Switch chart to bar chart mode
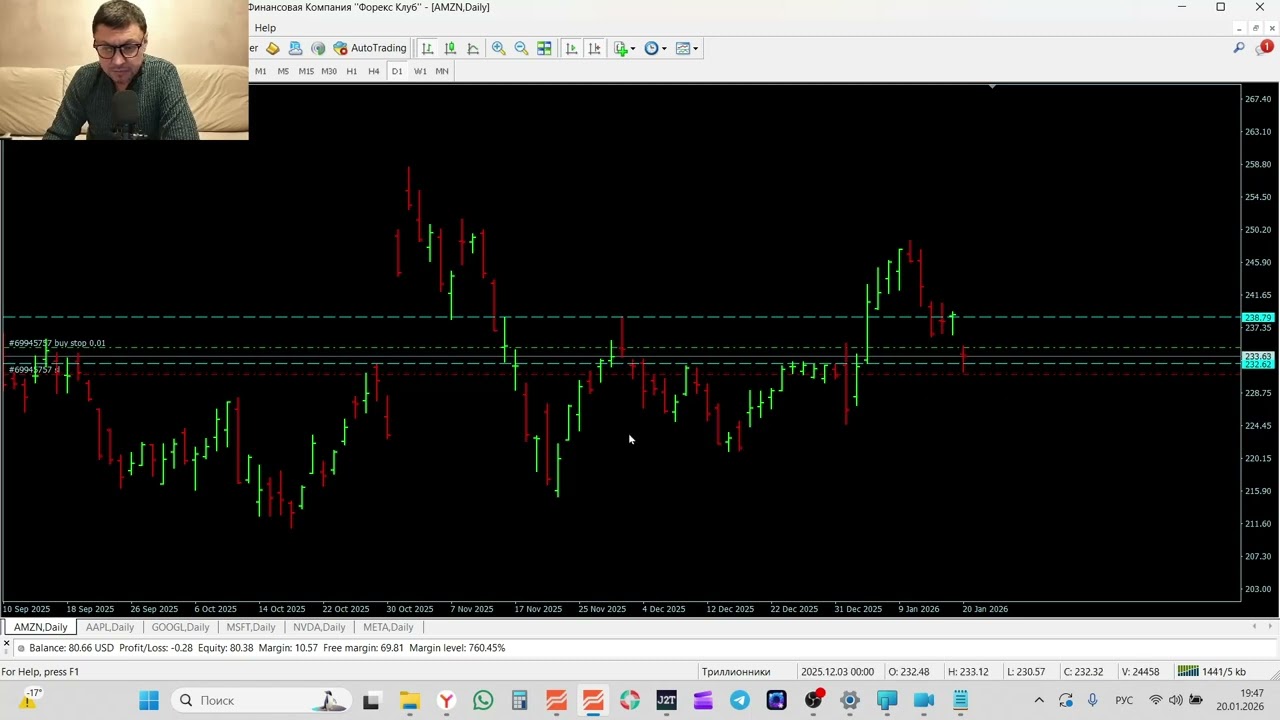1280x720 pixels. click(427, 48)
